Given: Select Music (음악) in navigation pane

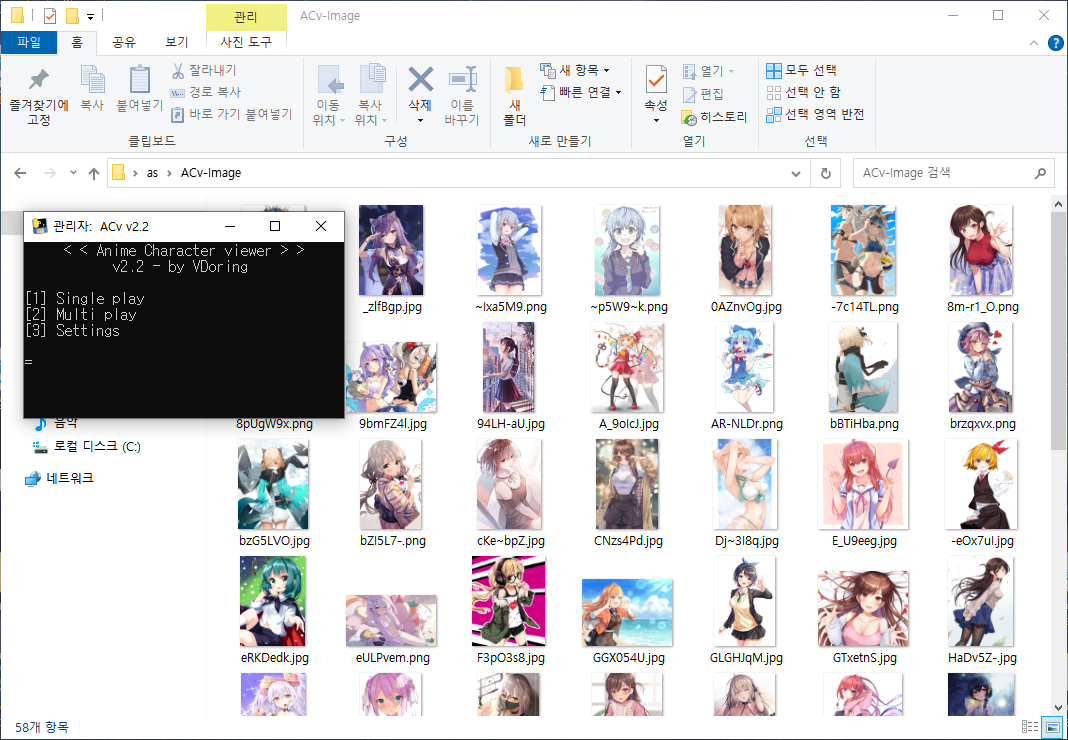Looking at the screenshot, I should click(56, 425).
